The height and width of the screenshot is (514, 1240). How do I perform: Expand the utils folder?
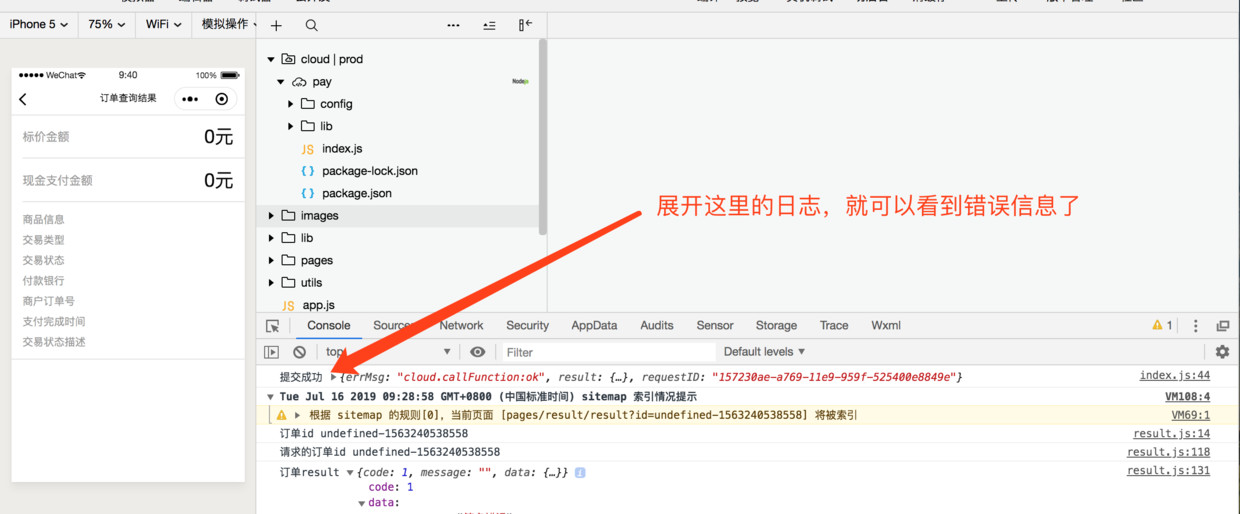click(271, 283)
